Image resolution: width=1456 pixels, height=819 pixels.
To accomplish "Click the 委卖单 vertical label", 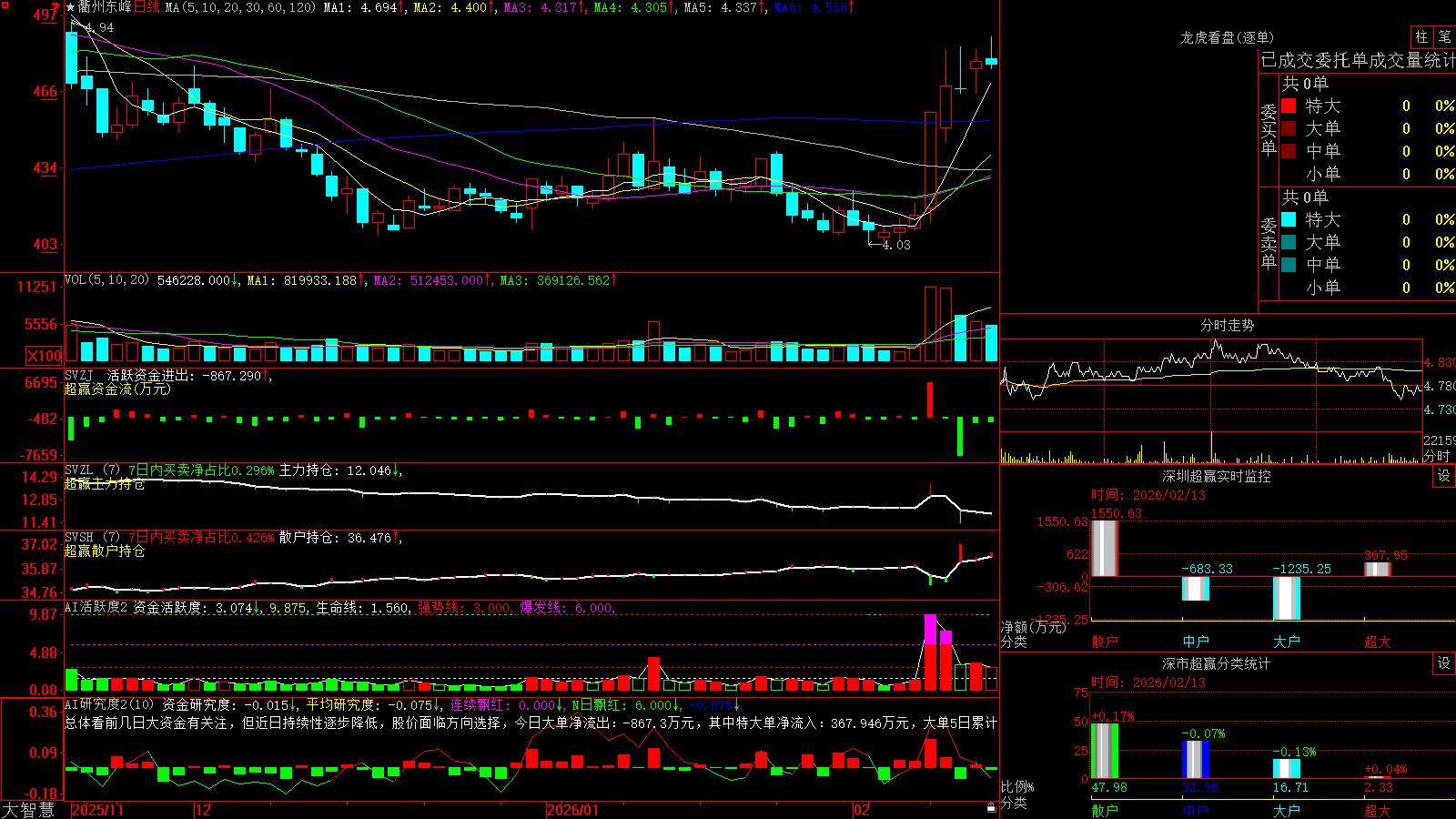I will pyautogui.click(x=1269, y=243).
